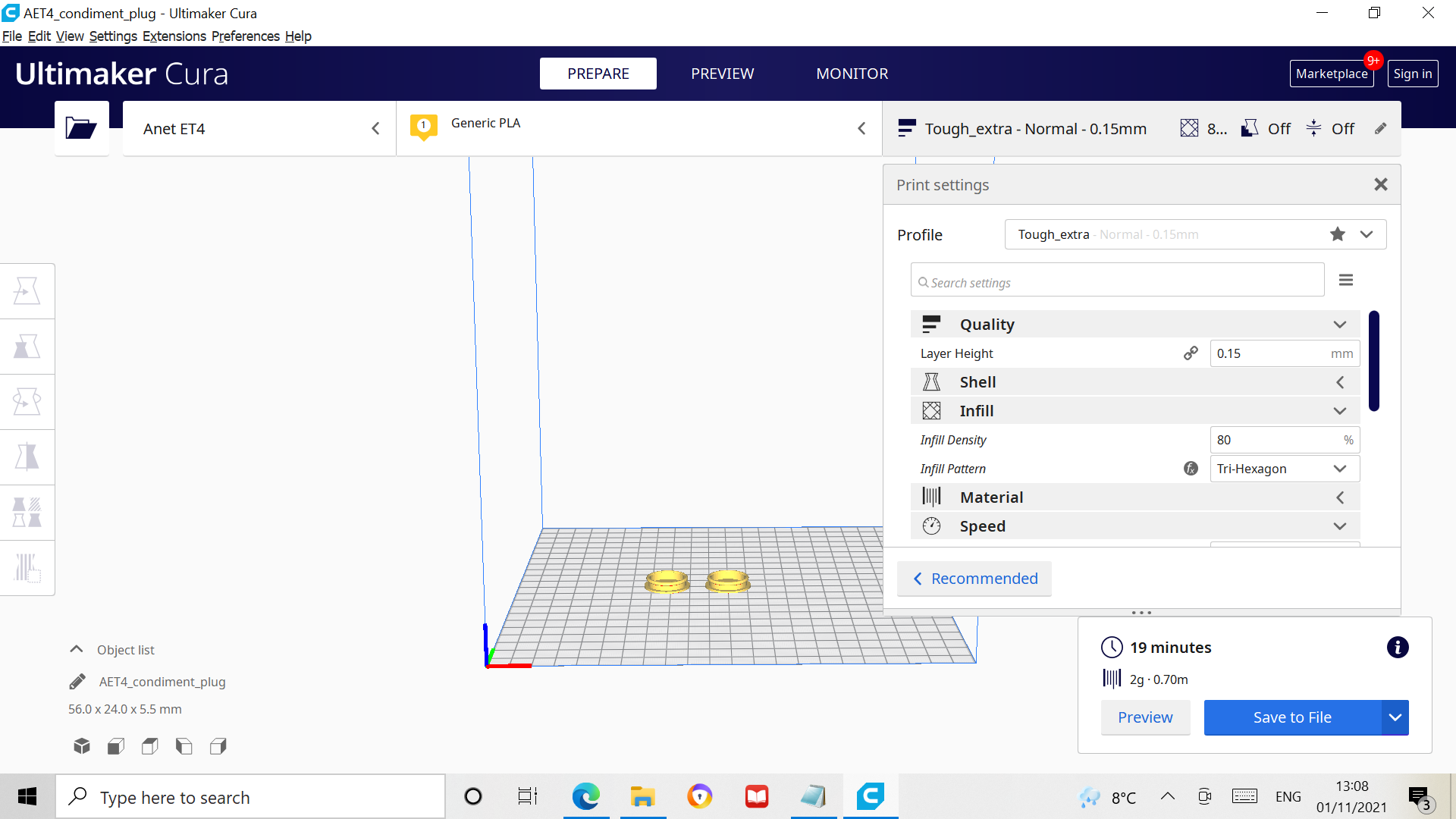This screenshot has width=1456, height=819.
Task: Switch to the PREVIEW tab
Action: click(x=722, y=74)
